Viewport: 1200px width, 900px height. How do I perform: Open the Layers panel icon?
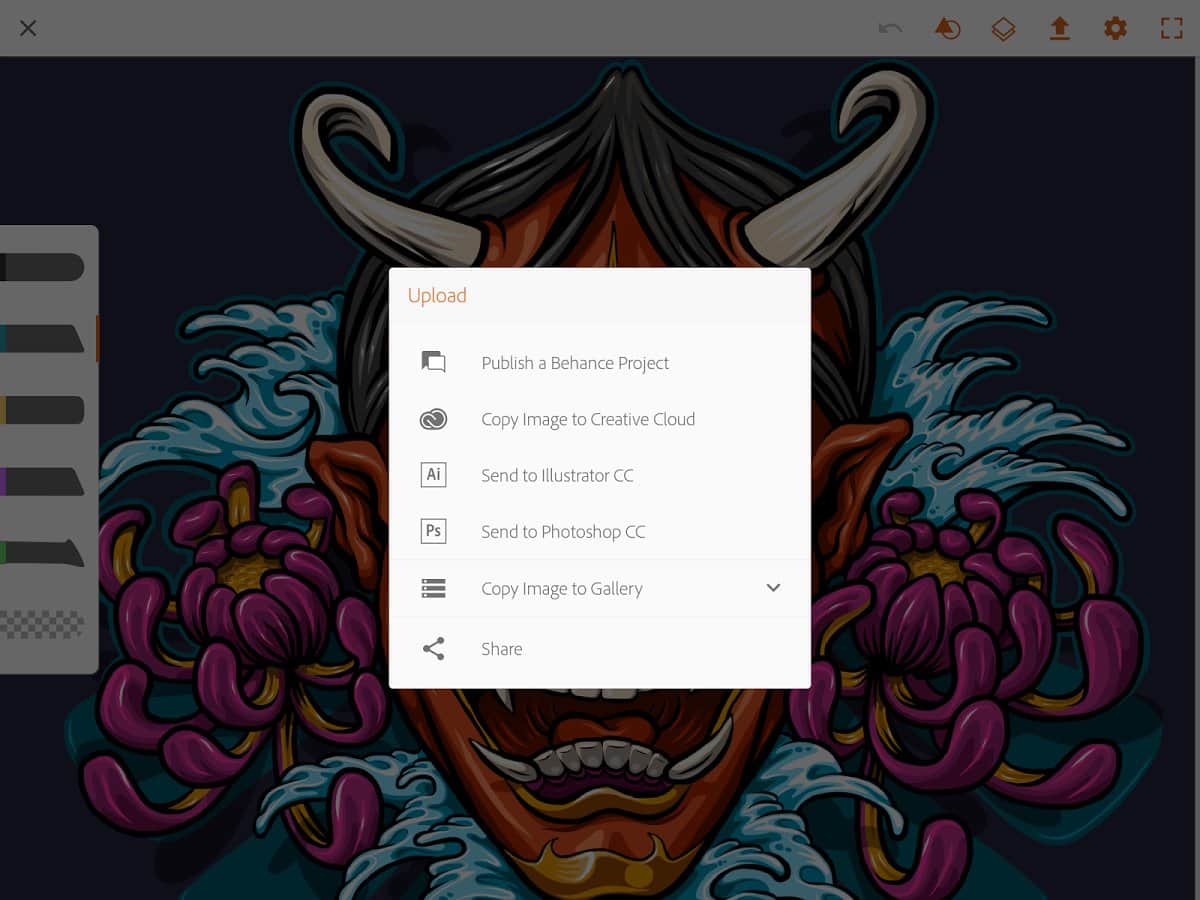[x=1003, y=29]
